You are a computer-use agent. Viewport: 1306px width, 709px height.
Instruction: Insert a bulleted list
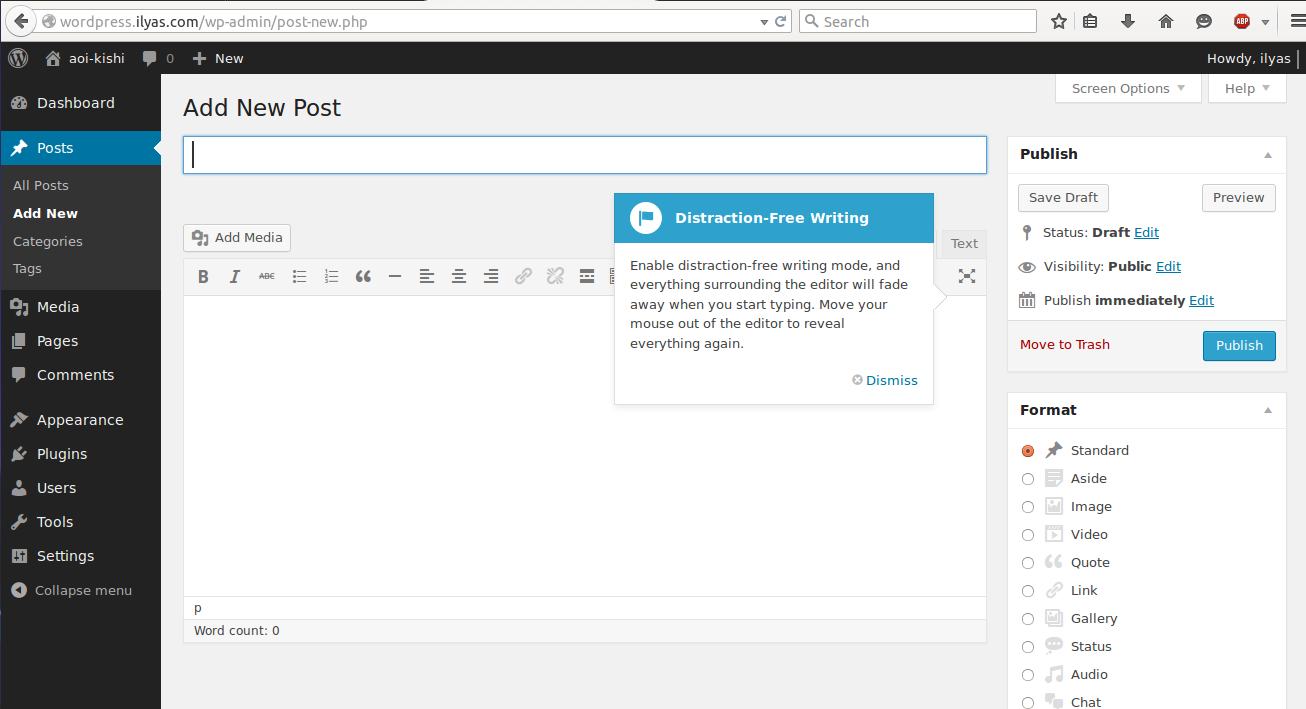tap(299, 277)
